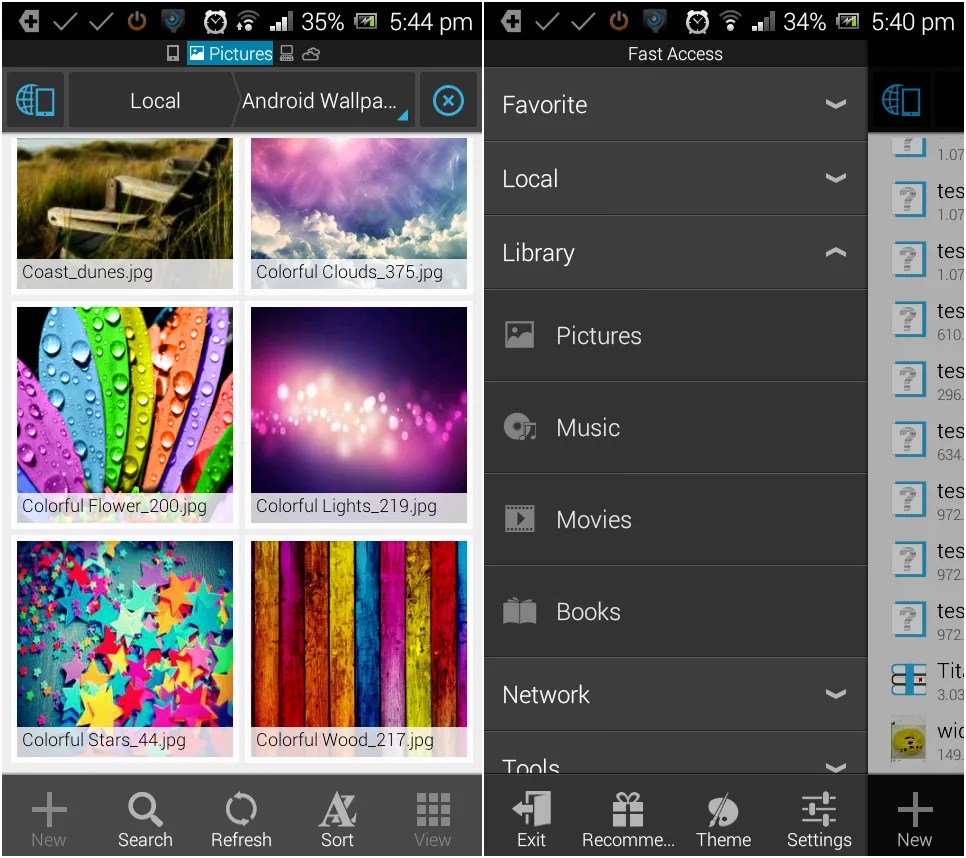The height and width of the screenshot is (858, 966).
Task: Tap the Local breadcrumb
Action: click(155, 100)
